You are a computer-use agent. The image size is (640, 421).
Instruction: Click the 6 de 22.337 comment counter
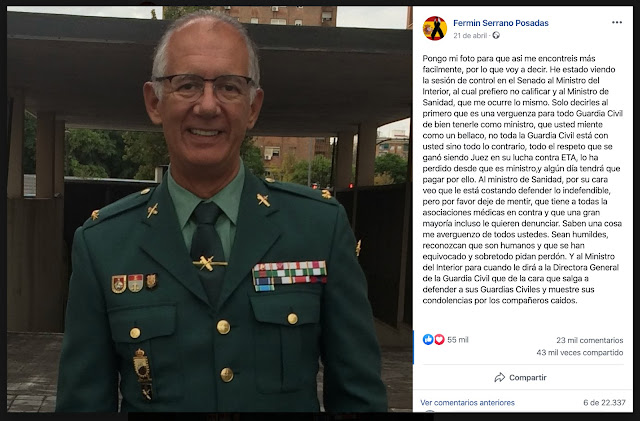(x=604, y=403)
